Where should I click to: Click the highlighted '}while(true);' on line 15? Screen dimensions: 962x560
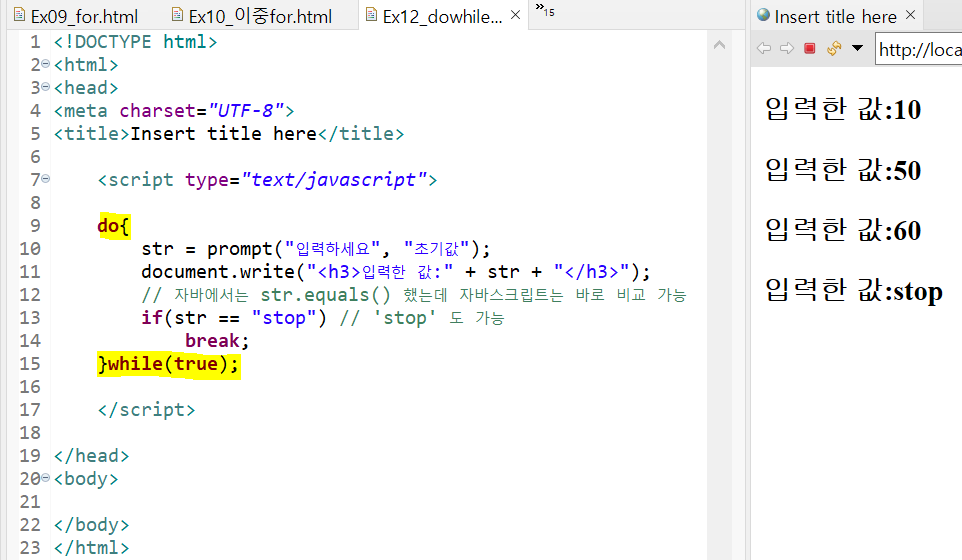pos(169,364)
